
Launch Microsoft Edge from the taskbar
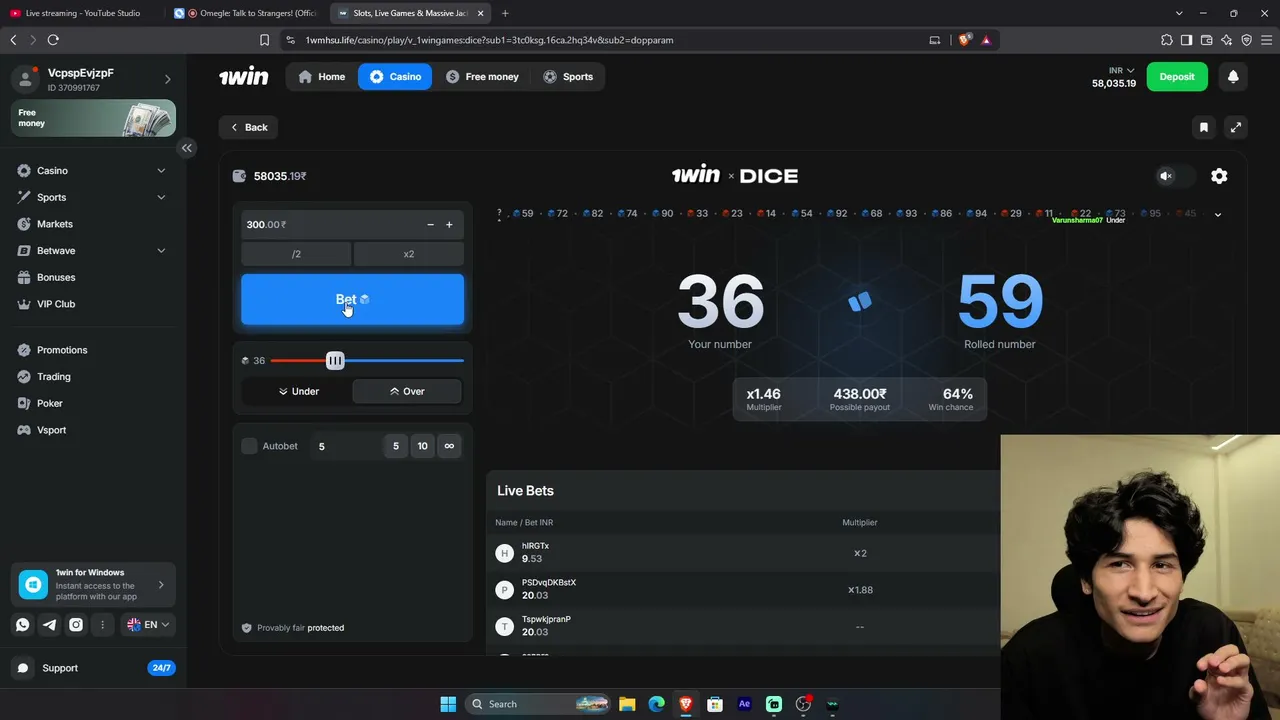click(656, 704)
